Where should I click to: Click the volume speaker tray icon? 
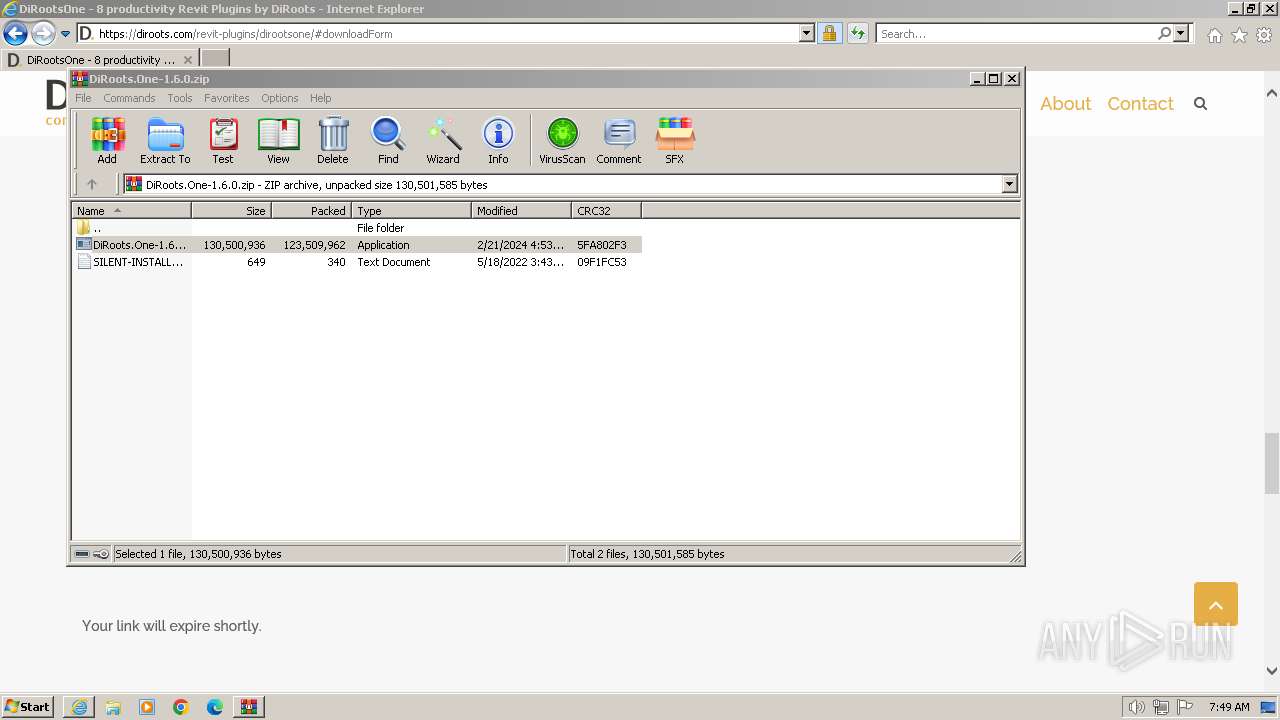1136,707
